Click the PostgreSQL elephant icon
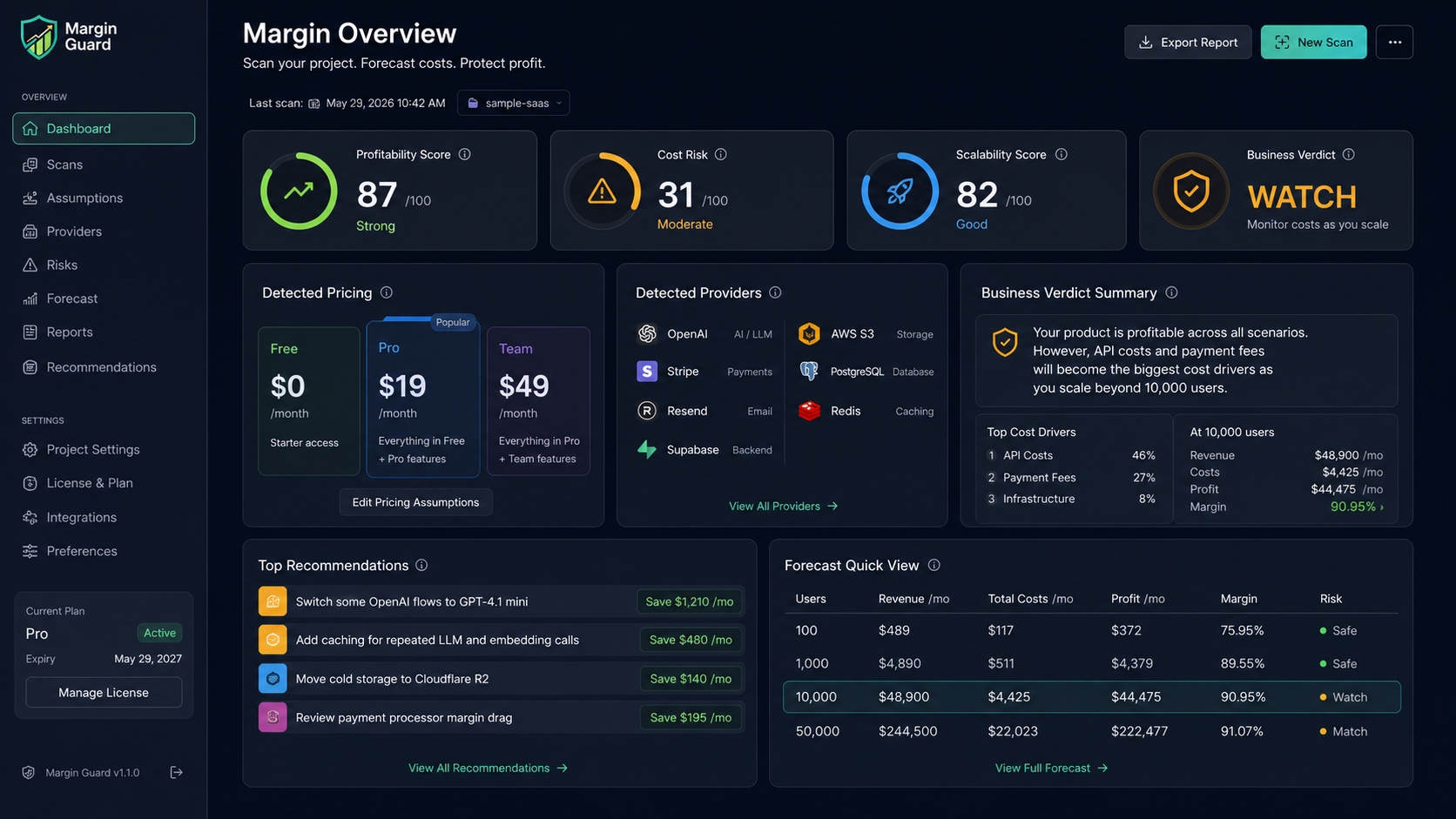The image size is (1456, 819). click(x=809, y=372)
